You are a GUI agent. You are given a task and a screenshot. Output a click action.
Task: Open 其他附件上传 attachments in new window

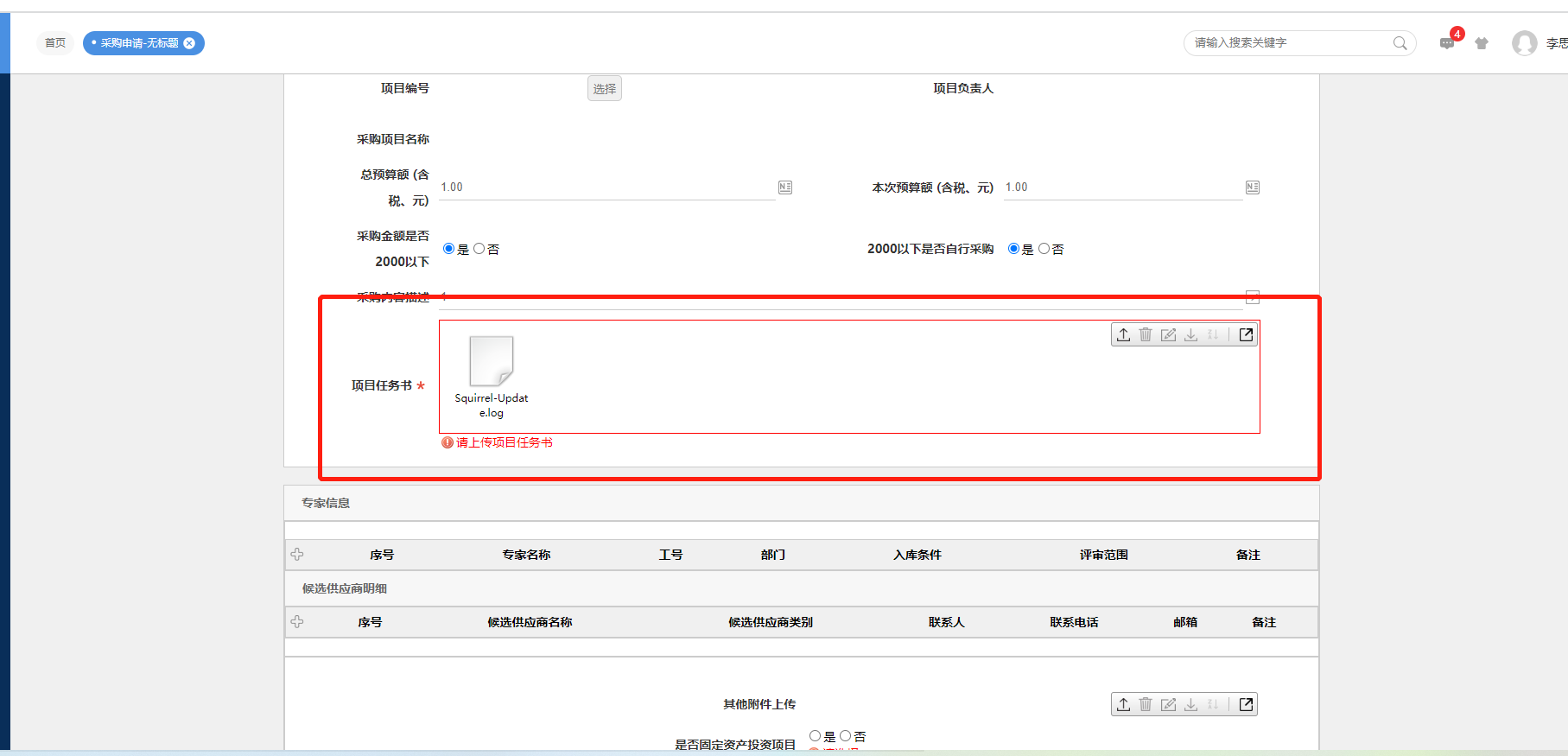point(1246,705)
